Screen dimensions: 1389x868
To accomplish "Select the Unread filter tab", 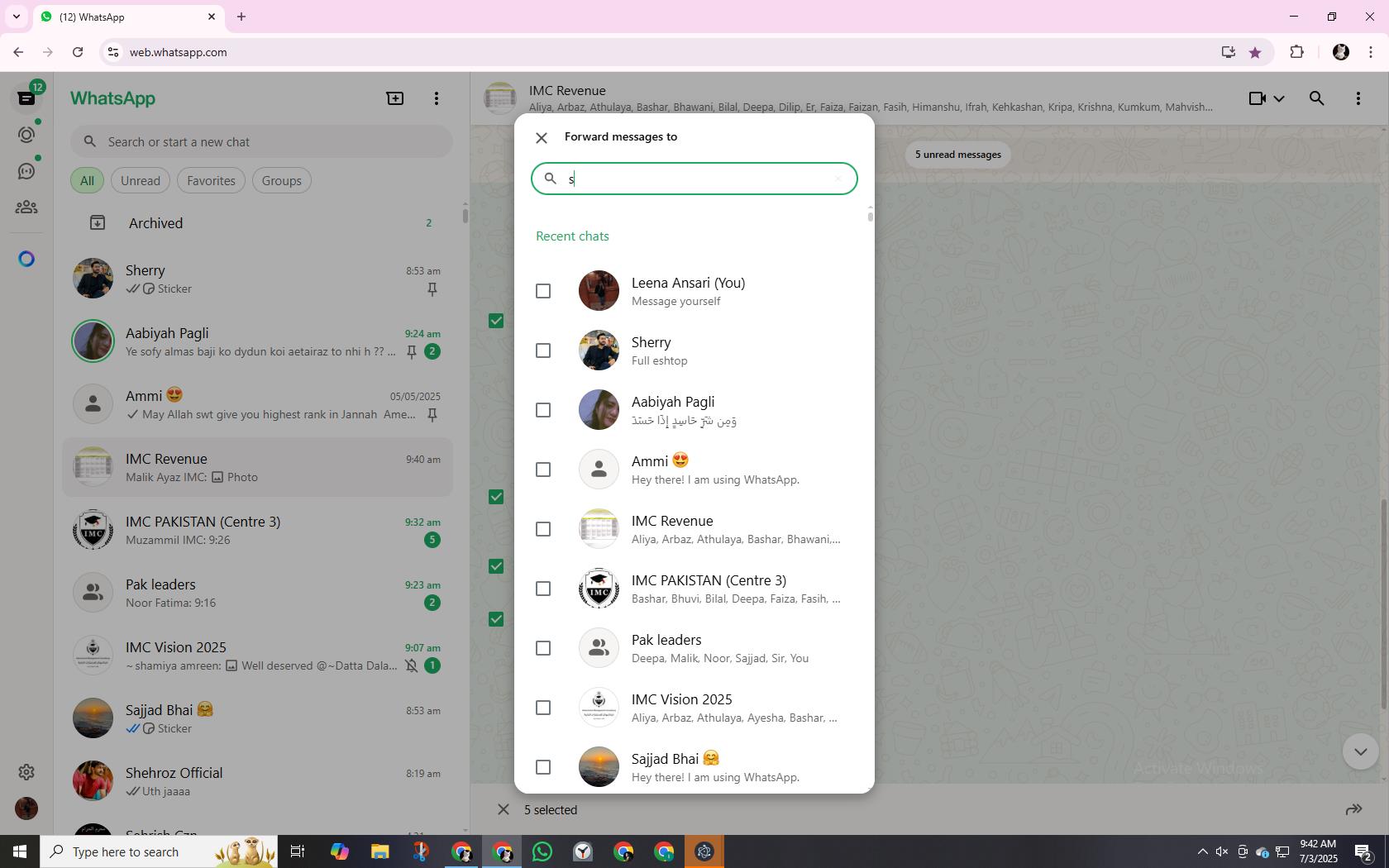I will point(141,181).
